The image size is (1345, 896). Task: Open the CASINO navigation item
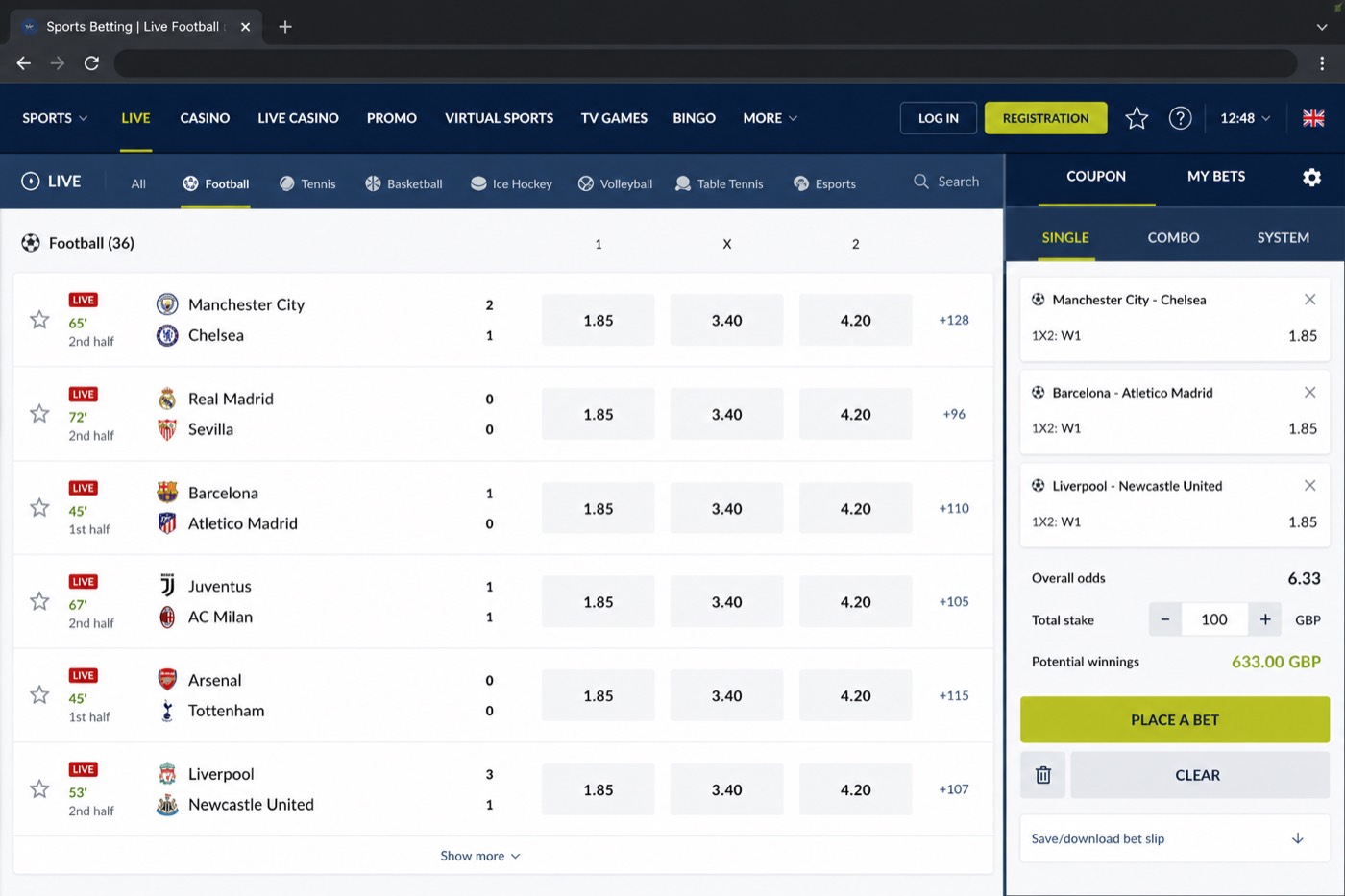click(205, 118)
